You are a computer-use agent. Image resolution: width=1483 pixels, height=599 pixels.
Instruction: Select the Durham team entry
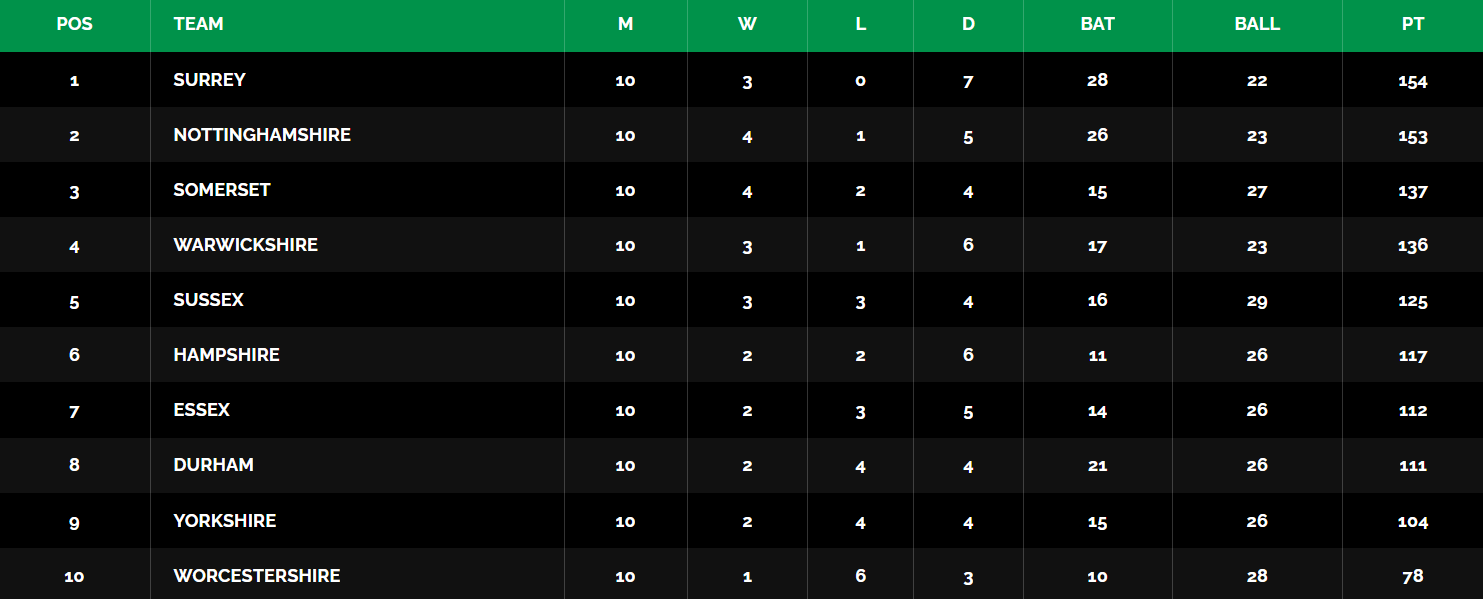[x=213, y=465]
